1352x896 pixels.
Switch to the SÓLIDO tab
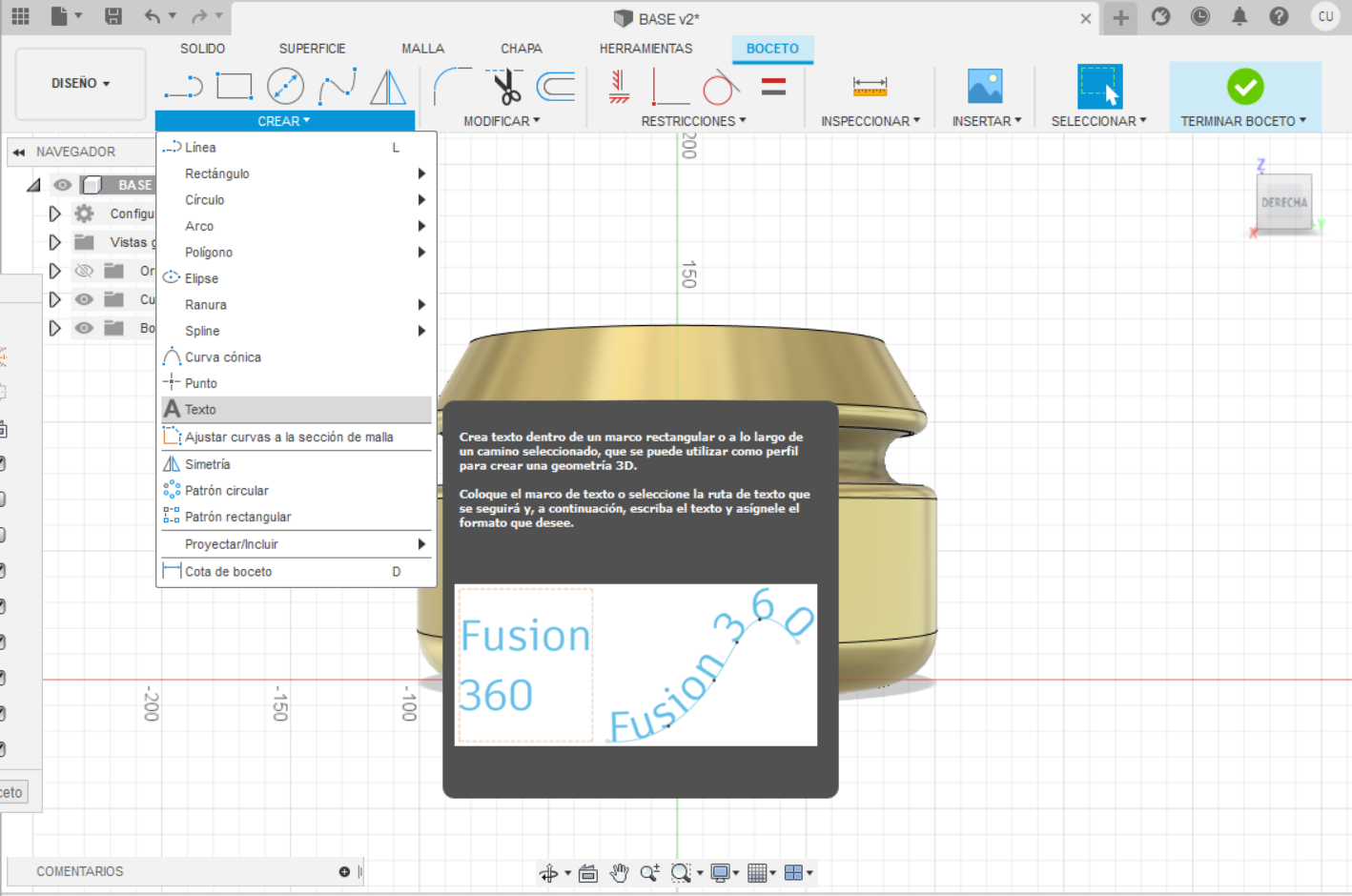202,49
